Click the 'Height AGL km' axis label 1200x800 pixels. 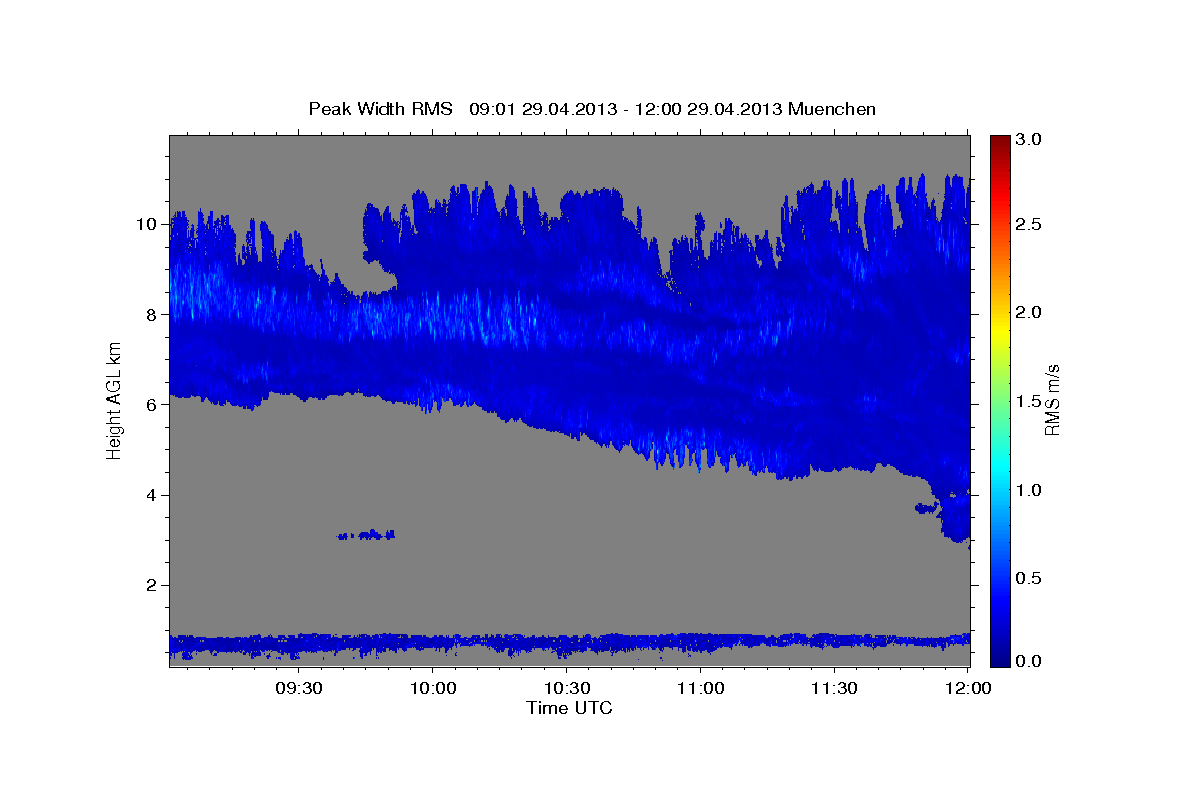[114, 400]
